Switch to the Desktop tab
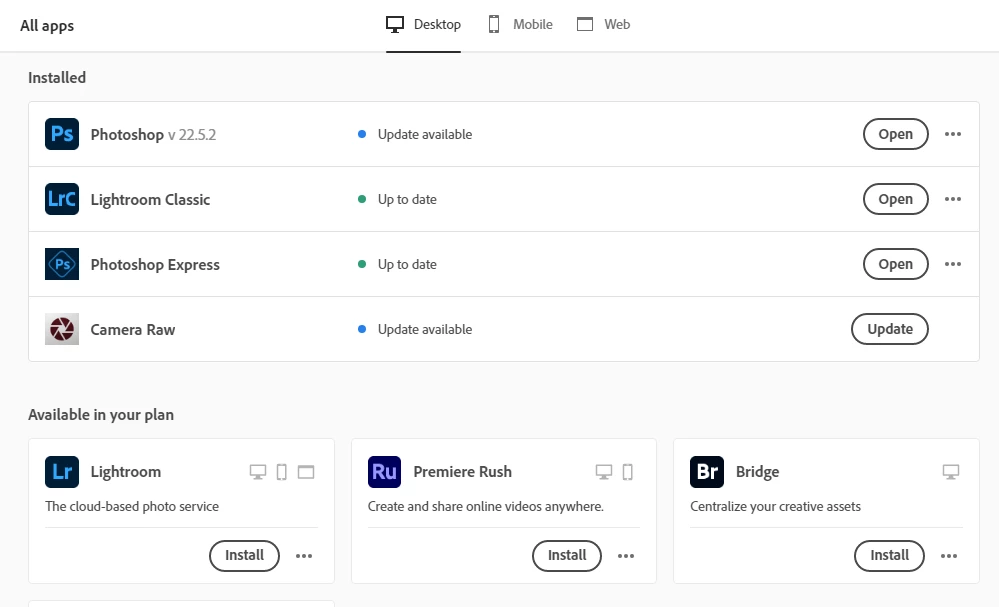The height and width of the screenshot is (607, 999). (x=423, y=24)
